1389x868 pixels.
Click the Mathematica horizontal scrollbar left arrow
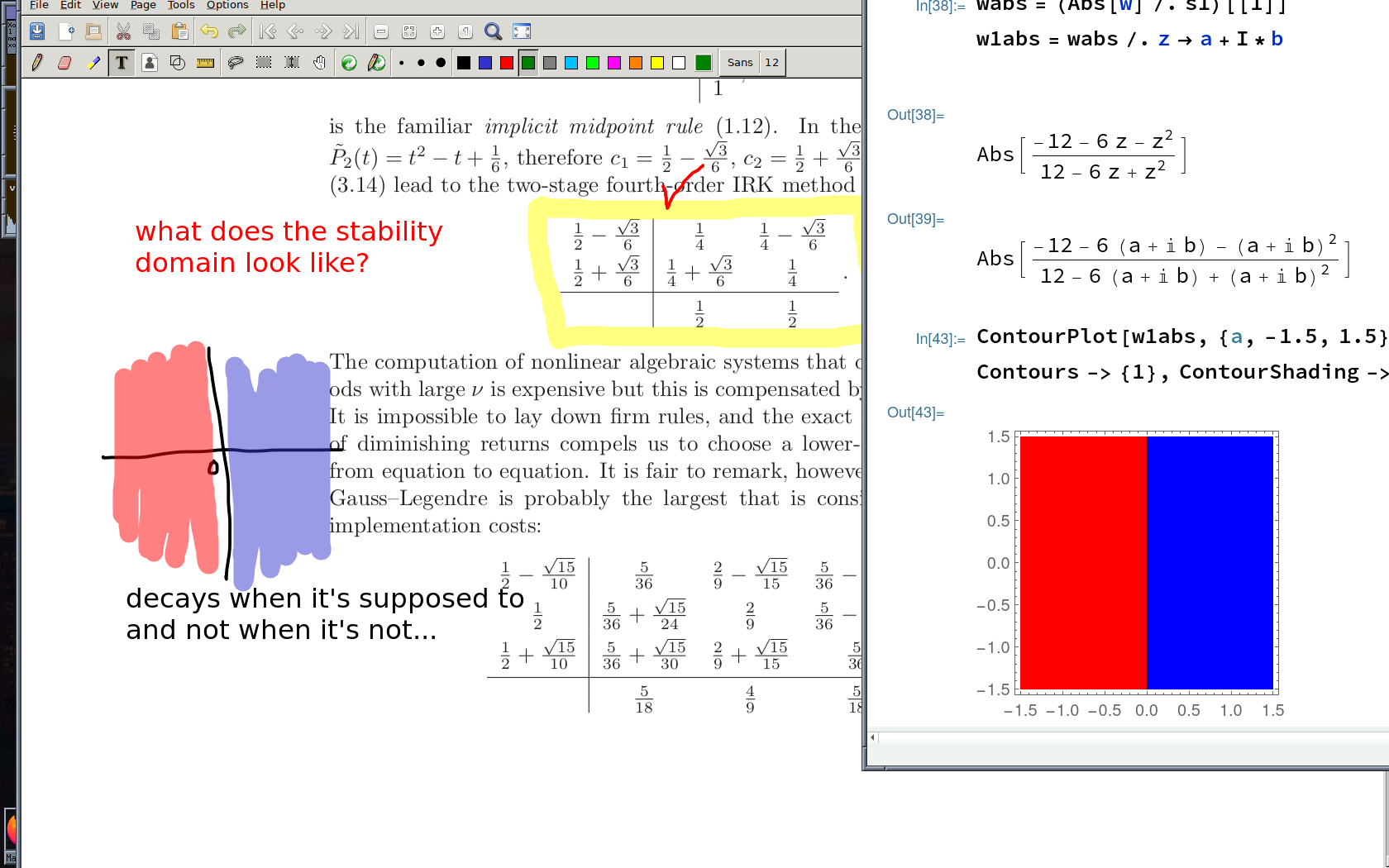872,737
